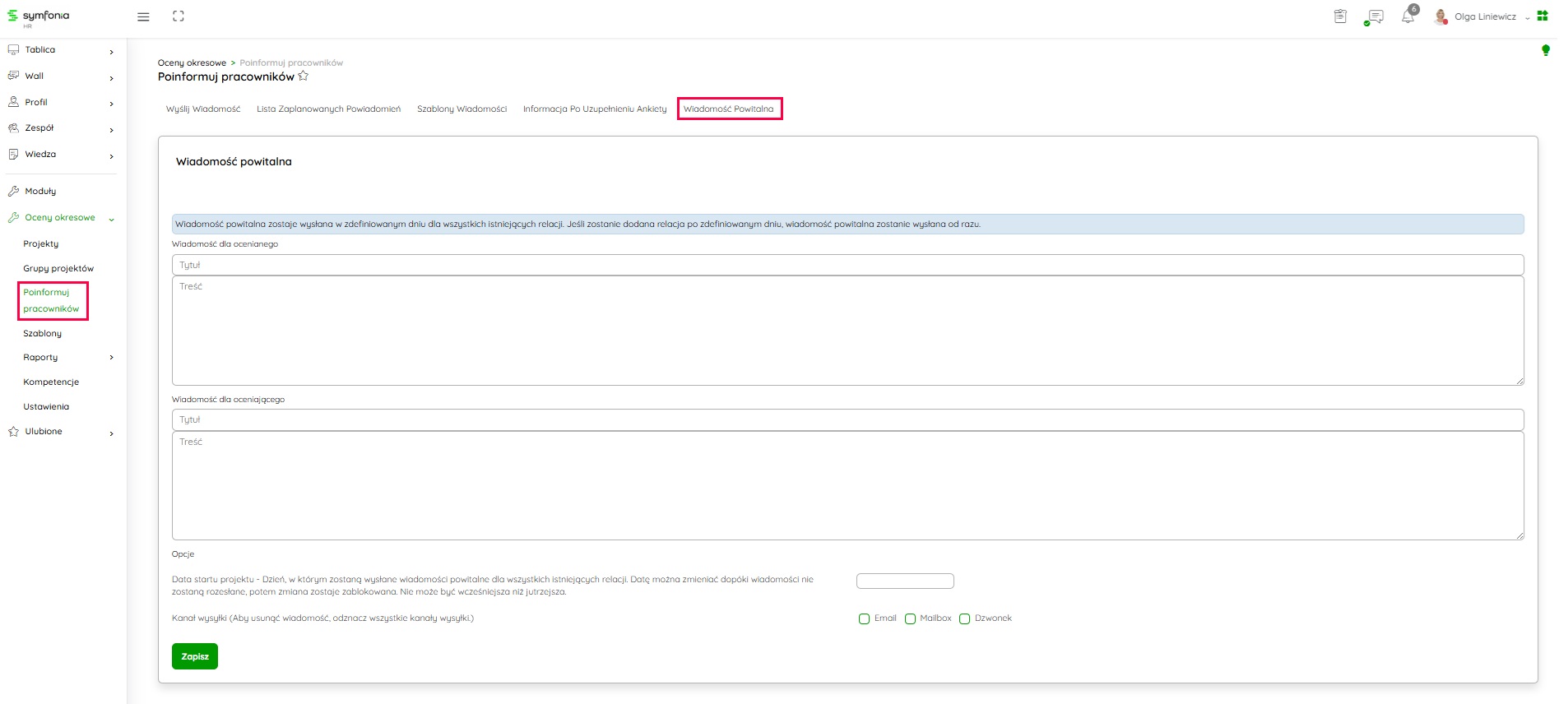Collapse the Oceny okresowe menu section
The width and height of the screenshot is (1568, 704).
point(111,219)
